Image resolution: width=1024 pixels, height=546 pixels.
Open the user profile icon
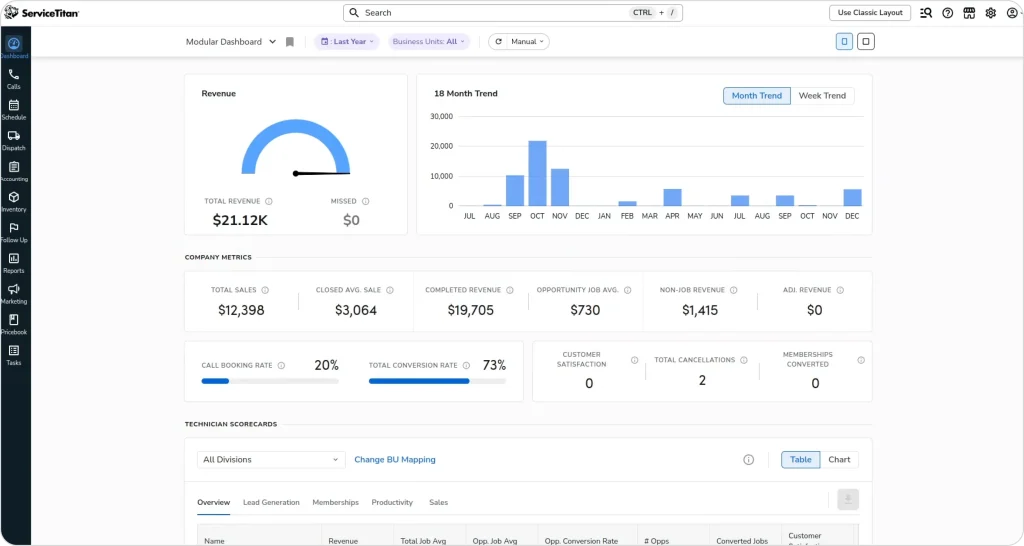(x=1012, y=12)
